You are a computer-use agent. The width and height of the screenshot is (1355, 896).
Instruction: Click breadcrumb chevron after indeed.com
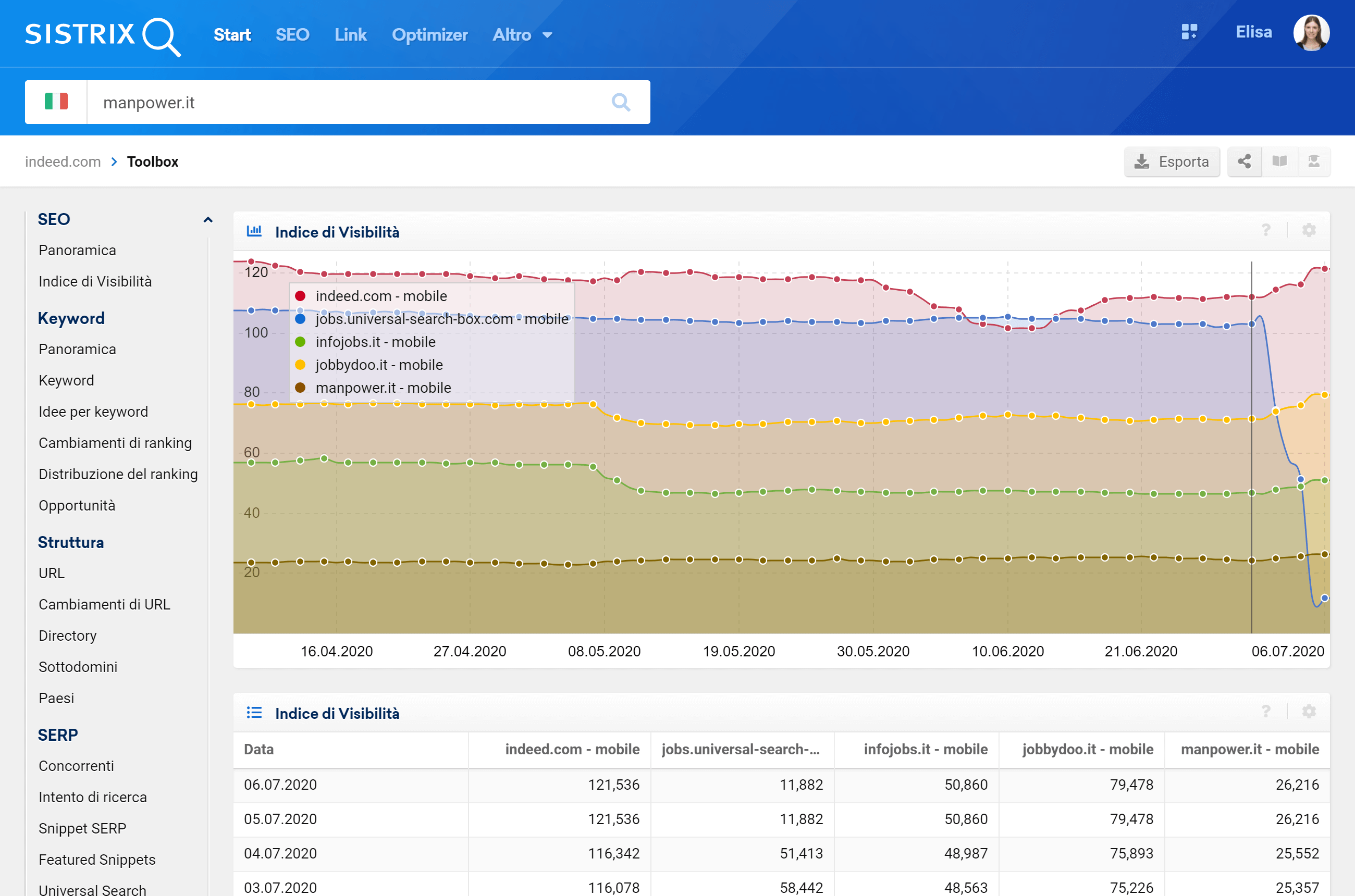click(x=114, y=161)
